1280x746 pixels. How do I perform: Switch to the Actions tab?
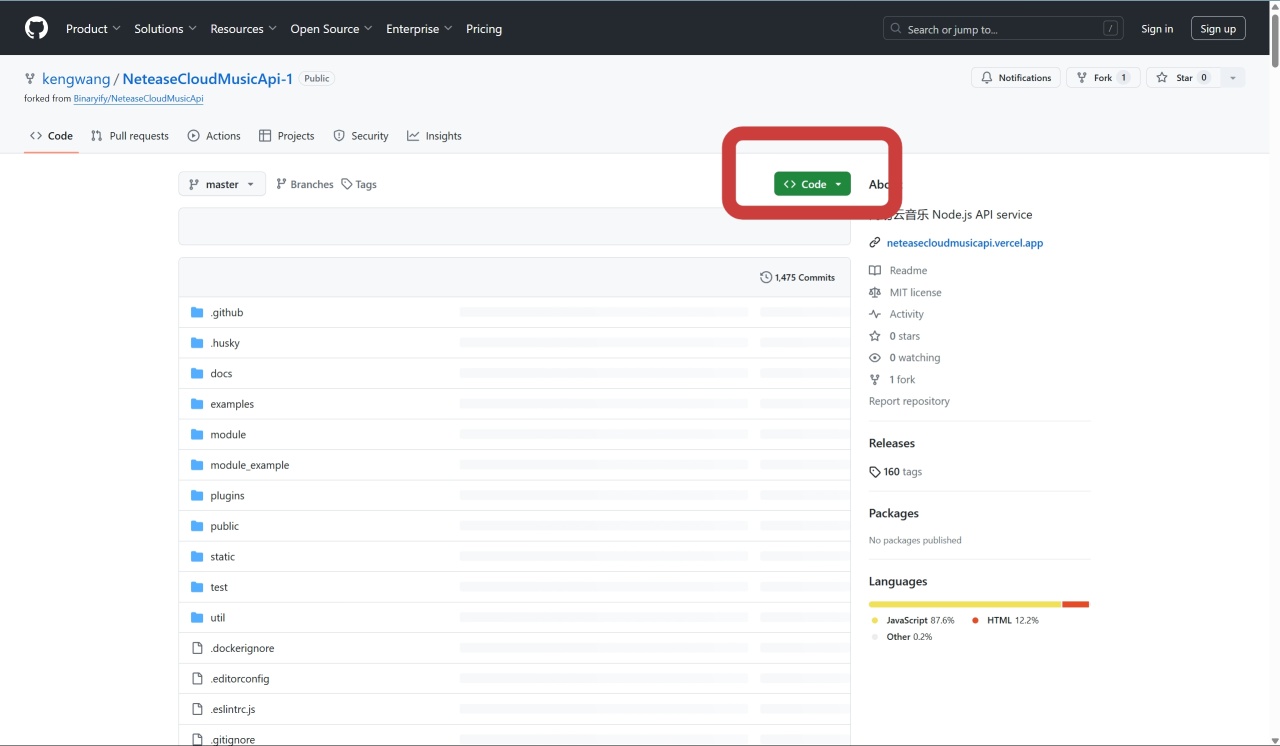214,136
